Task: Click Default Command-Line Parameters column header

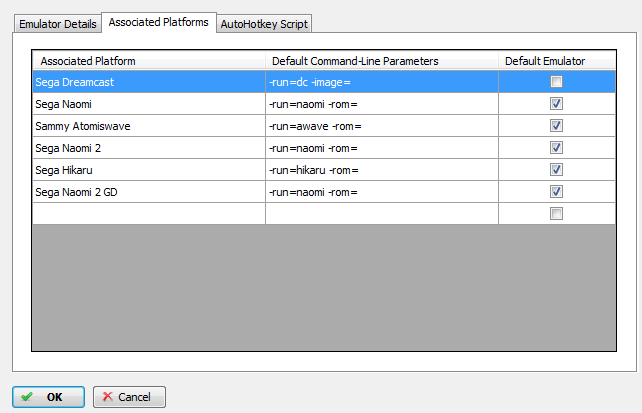Action: tap(382, 61)
